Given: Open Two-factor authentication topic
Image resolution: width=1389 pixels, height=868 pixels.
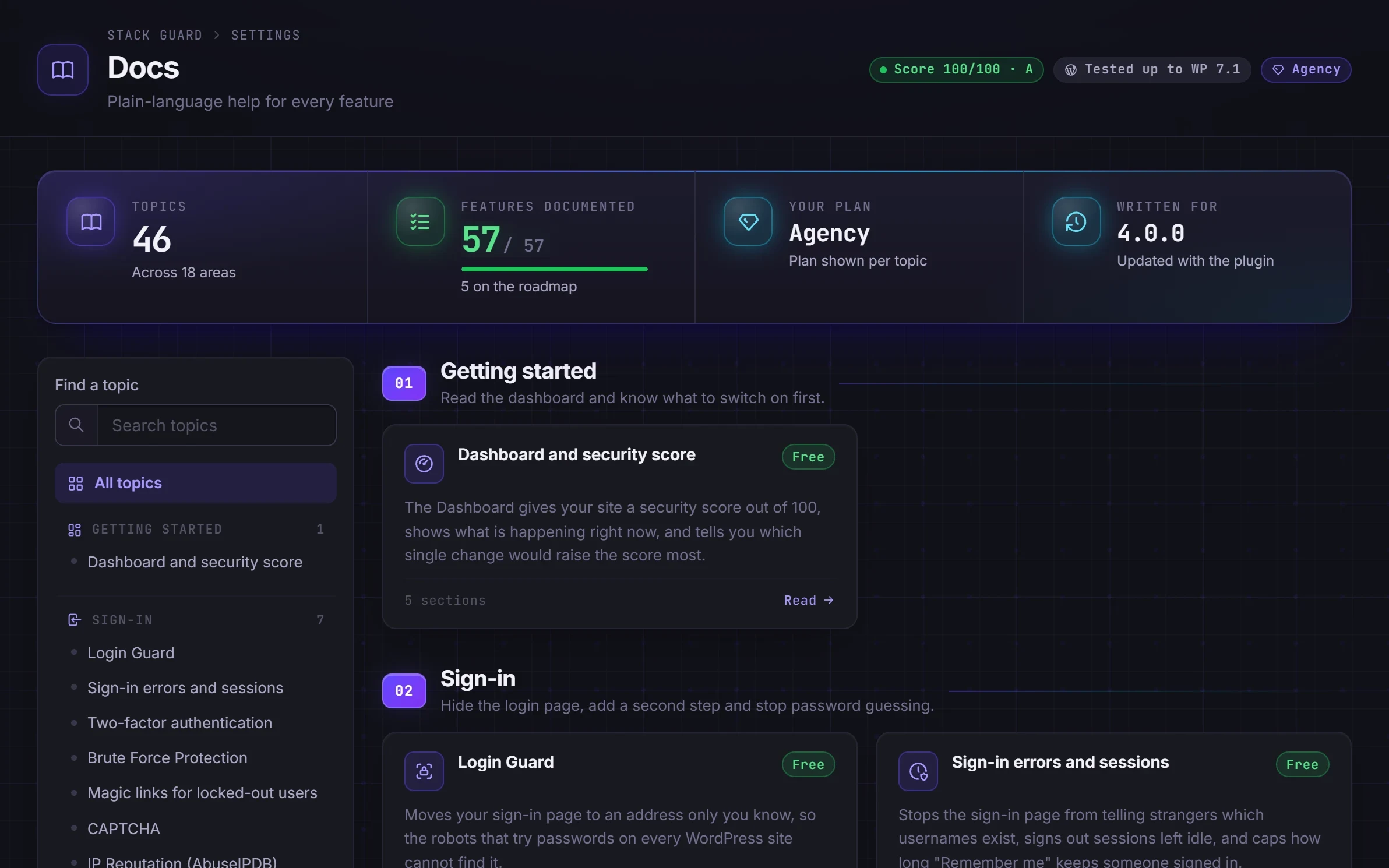Looking at the screenshot, I should [x=179, y=723].
